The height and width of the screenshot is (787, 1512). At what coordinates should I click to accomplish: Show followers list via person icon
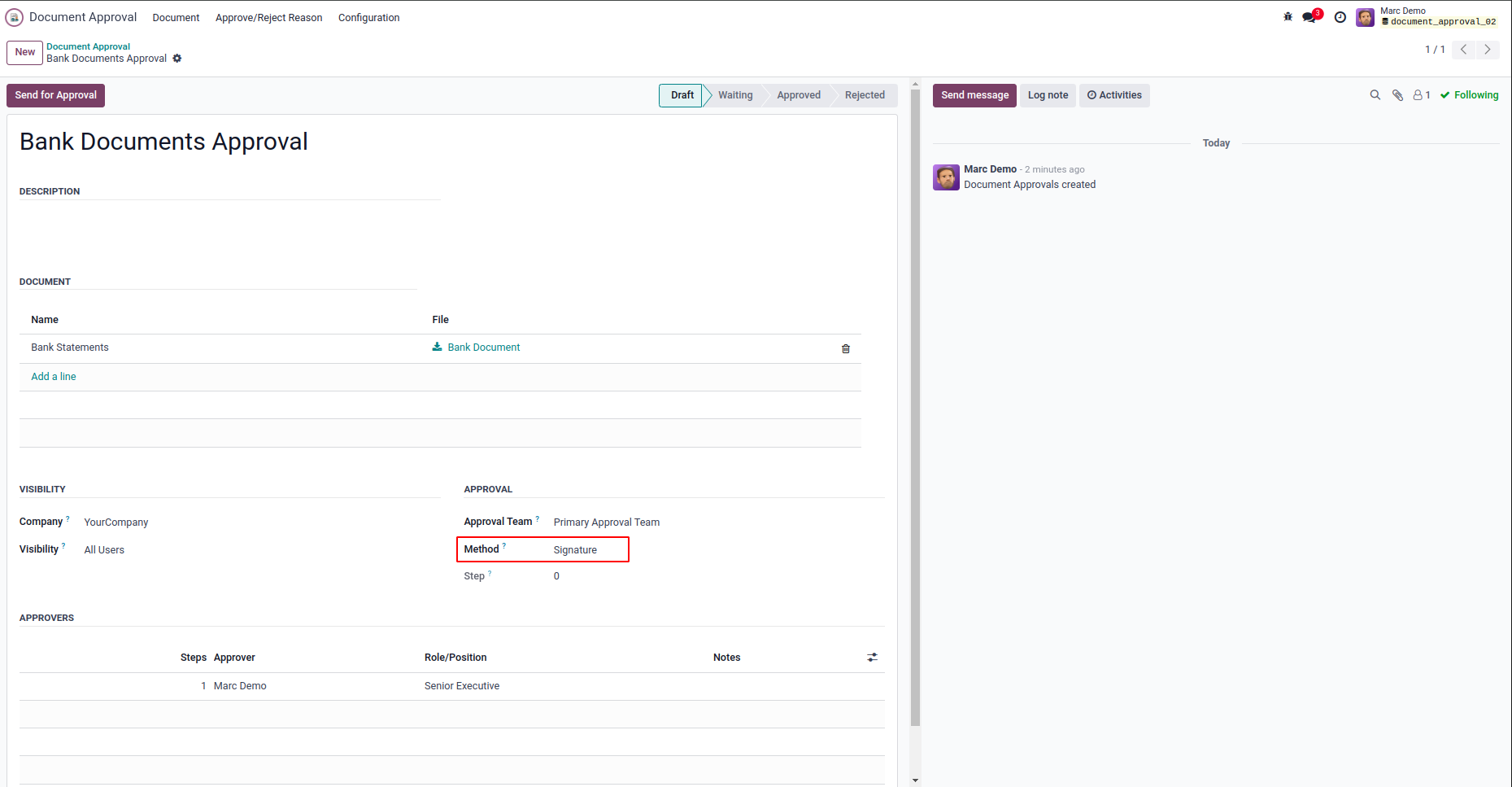(x=1421, y=95)
